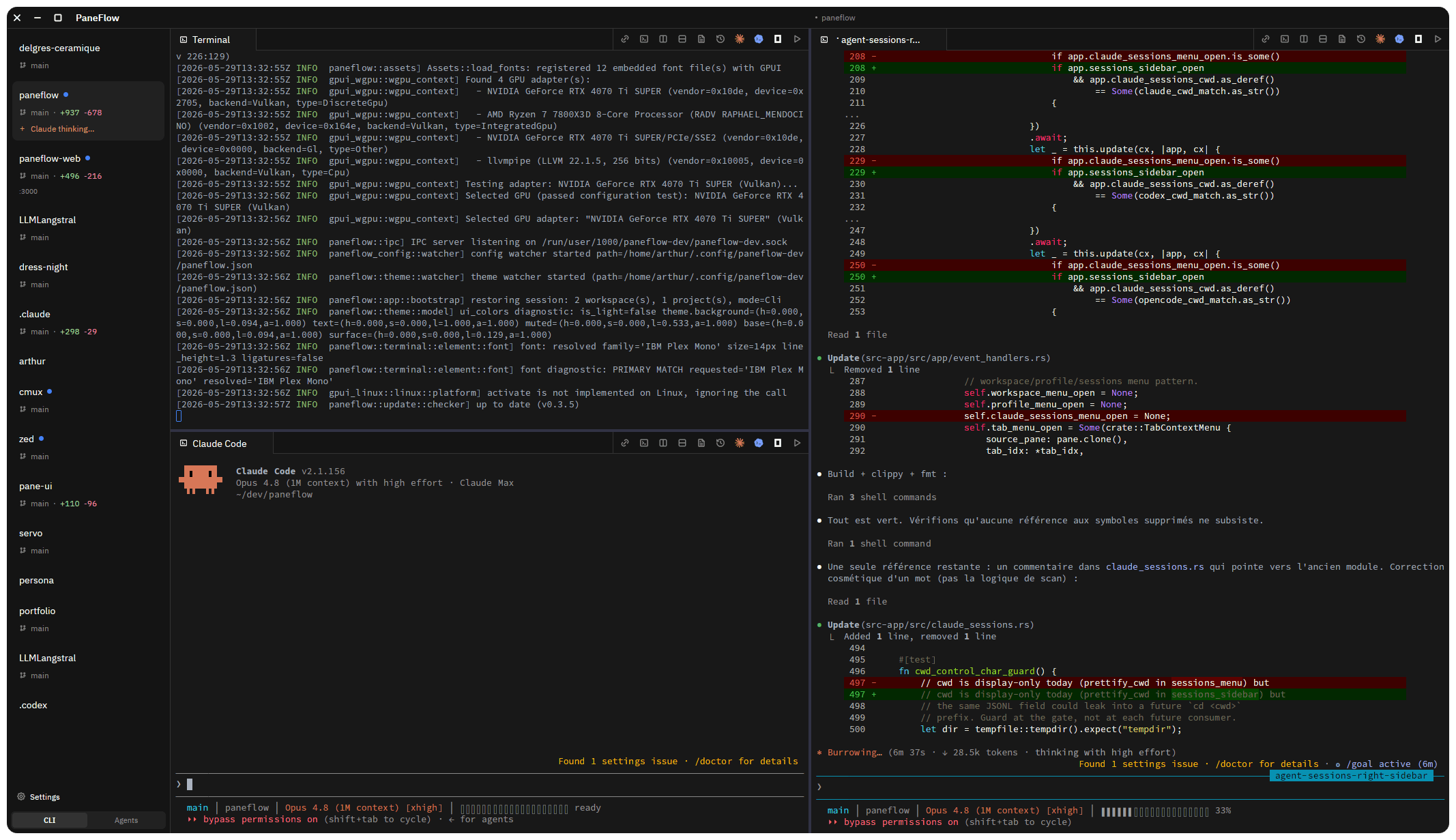Click the link icon in agent-sessions pane toolbar
Image resolution: width=1456 pixels, height=840 pixels.
pyautogui.click(x=1266, y=40)
